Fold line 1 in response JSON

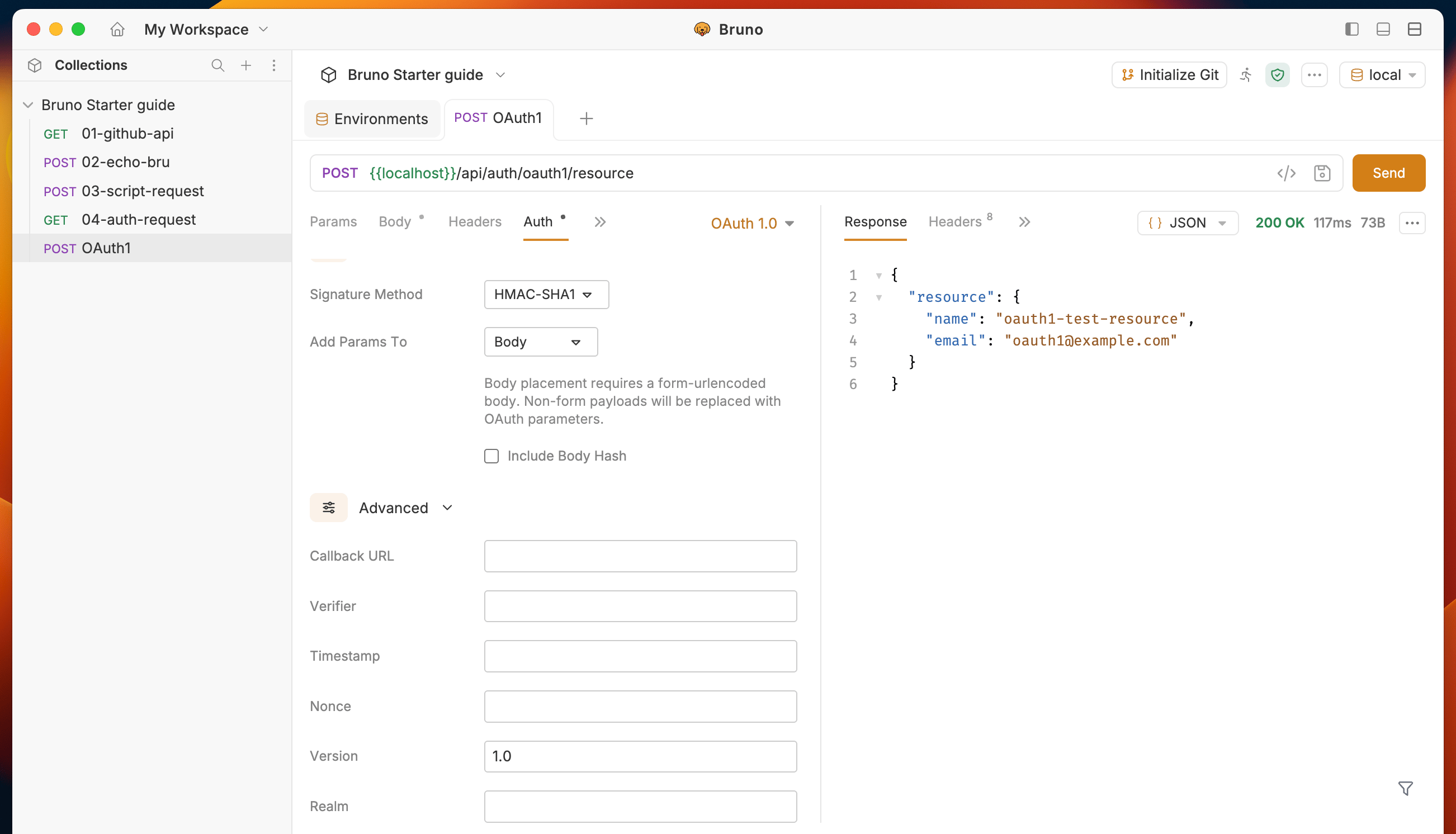[878, 276]
